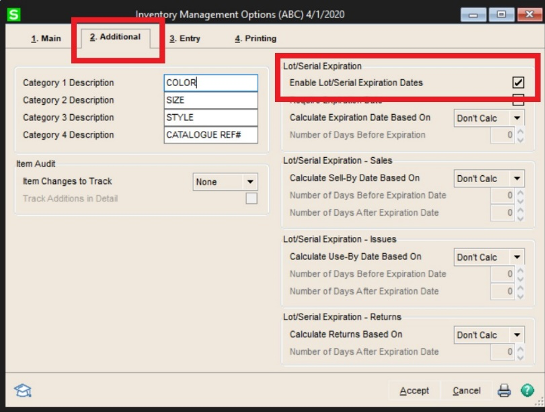Click the Category 1 Description field

(211, 83)
